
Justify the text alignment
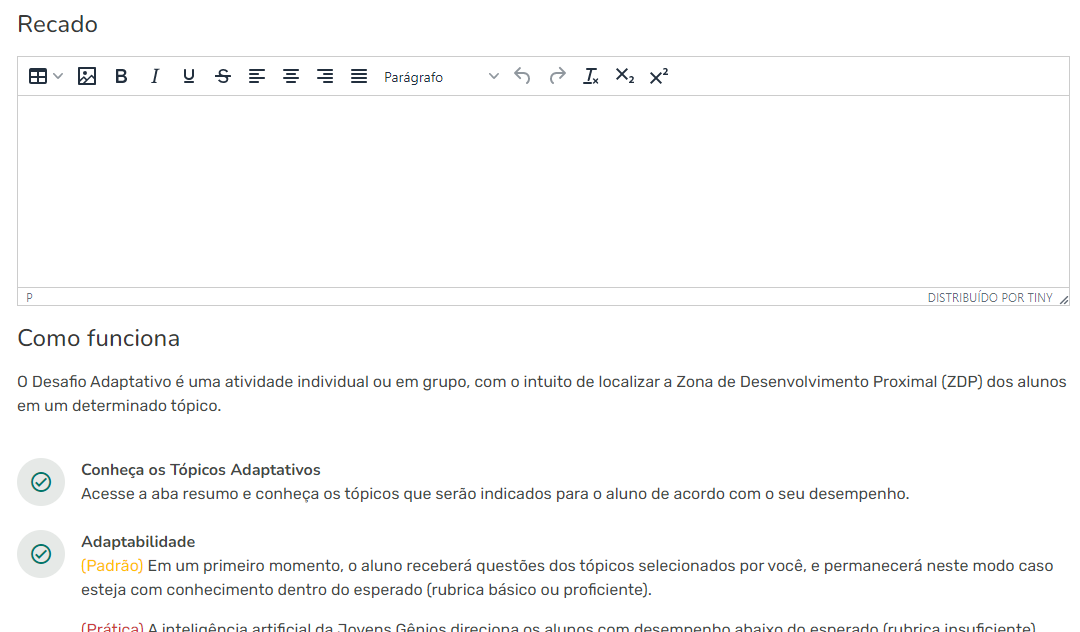[x=359, y=76]
